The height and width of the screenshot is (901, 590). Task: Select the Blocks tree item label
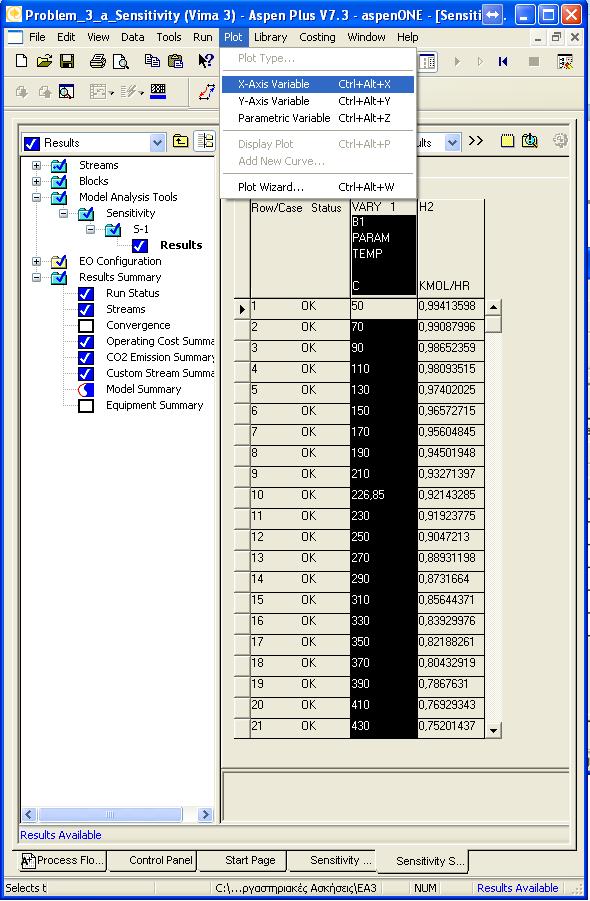[94, 181]
